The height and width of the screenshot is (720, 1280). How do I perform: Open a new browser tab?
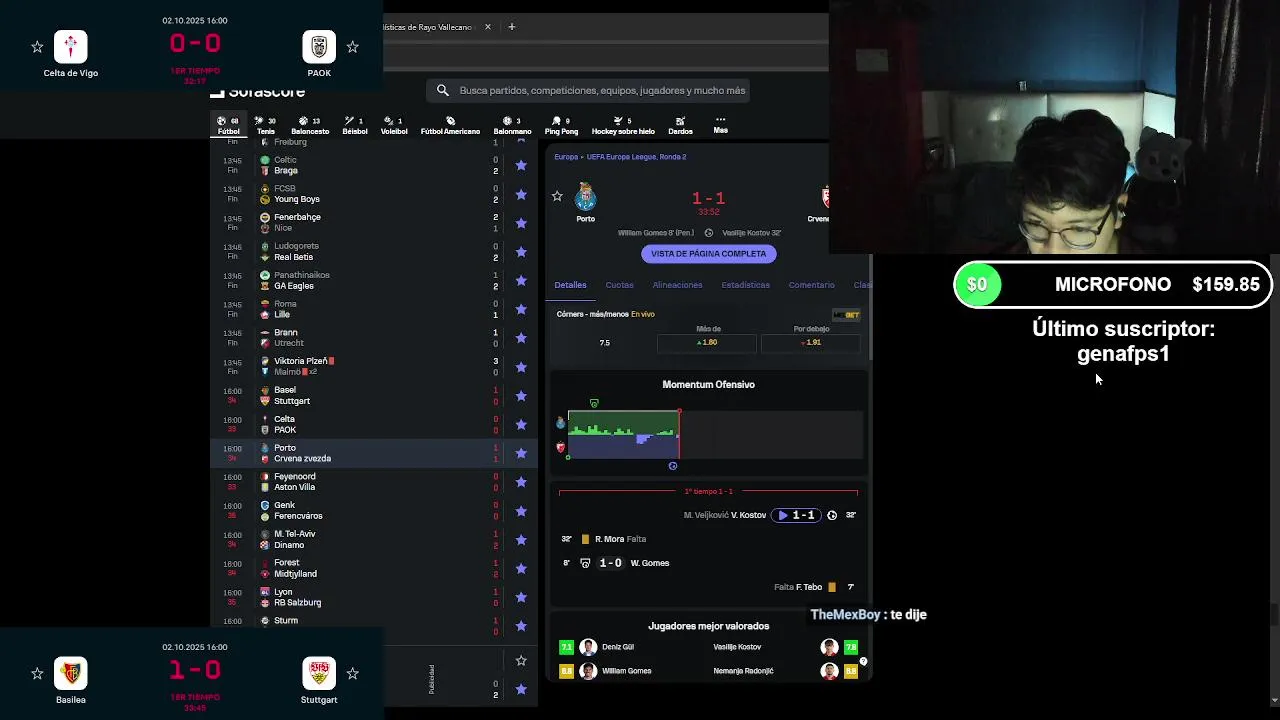tap(511, 27)
